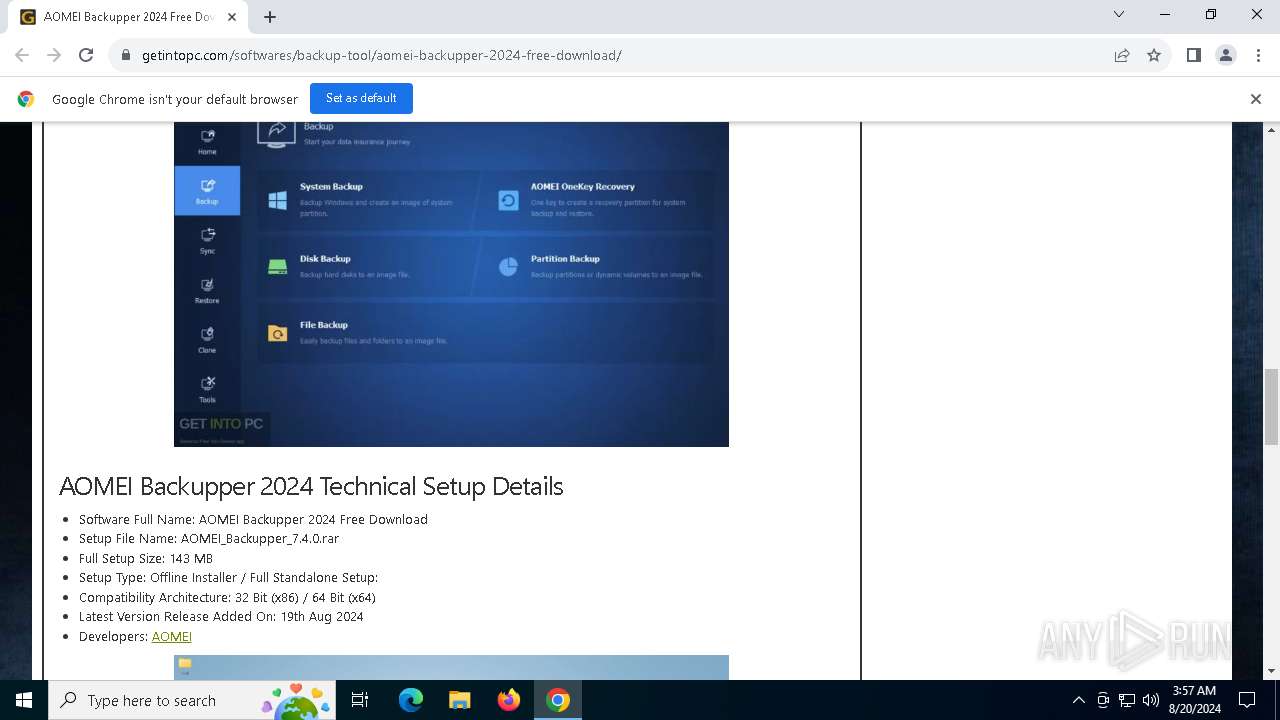The image size is (1280, 720).
Task: Click the address bar URL field
Action: (x=620, y=55)
